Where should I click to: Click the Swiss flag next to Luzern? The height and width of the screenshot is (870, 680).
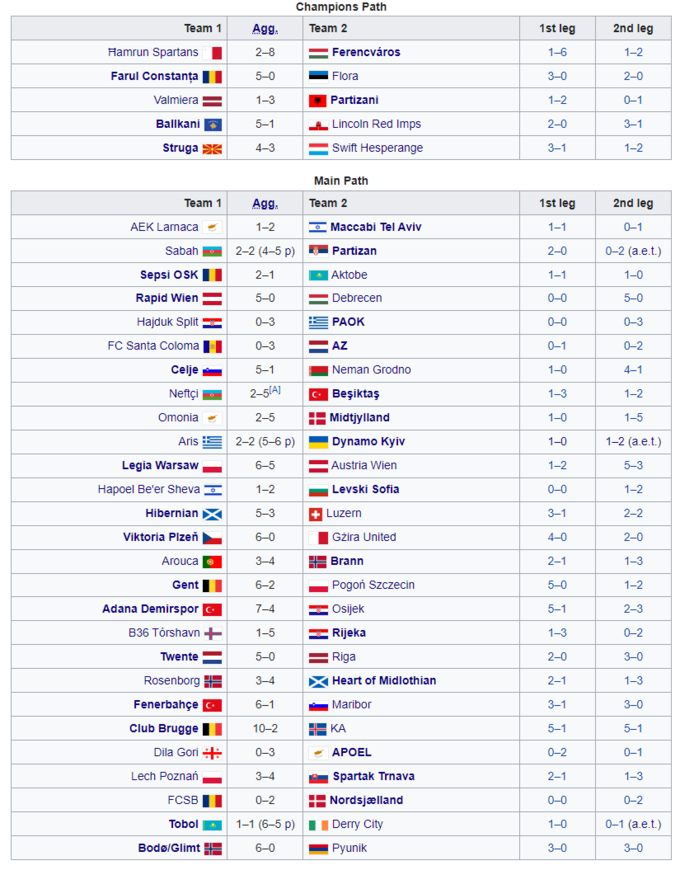coord(316,514)
